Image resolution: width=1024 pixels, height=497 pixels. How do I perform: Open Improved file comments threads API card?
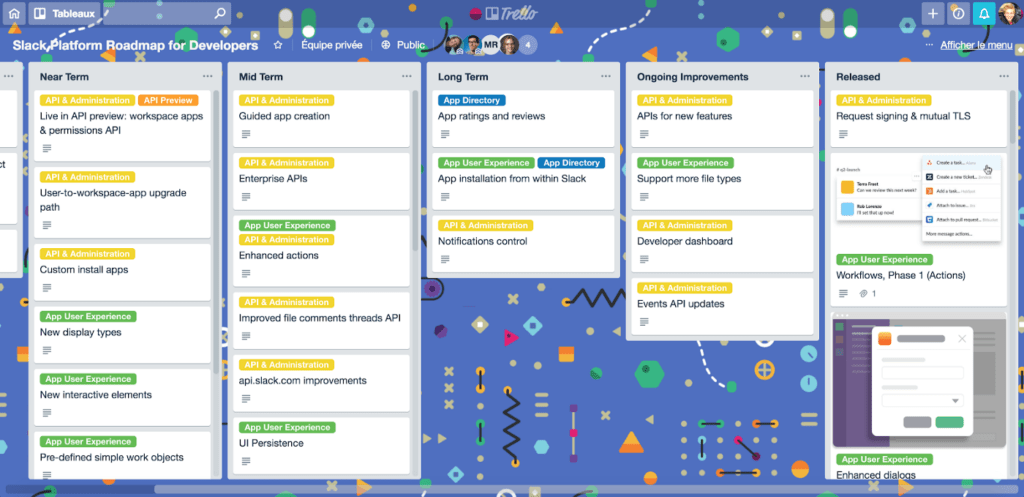tap(321, 320)
